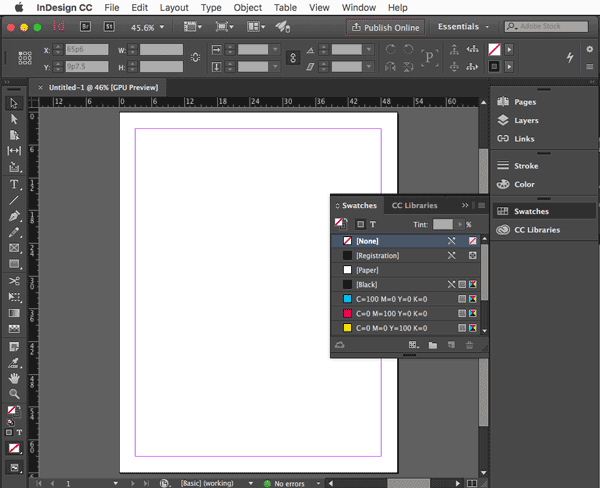The width and height of the screenshot is (600, 488).
Task: Select the Free Transform tool
Action: point(14,297)
